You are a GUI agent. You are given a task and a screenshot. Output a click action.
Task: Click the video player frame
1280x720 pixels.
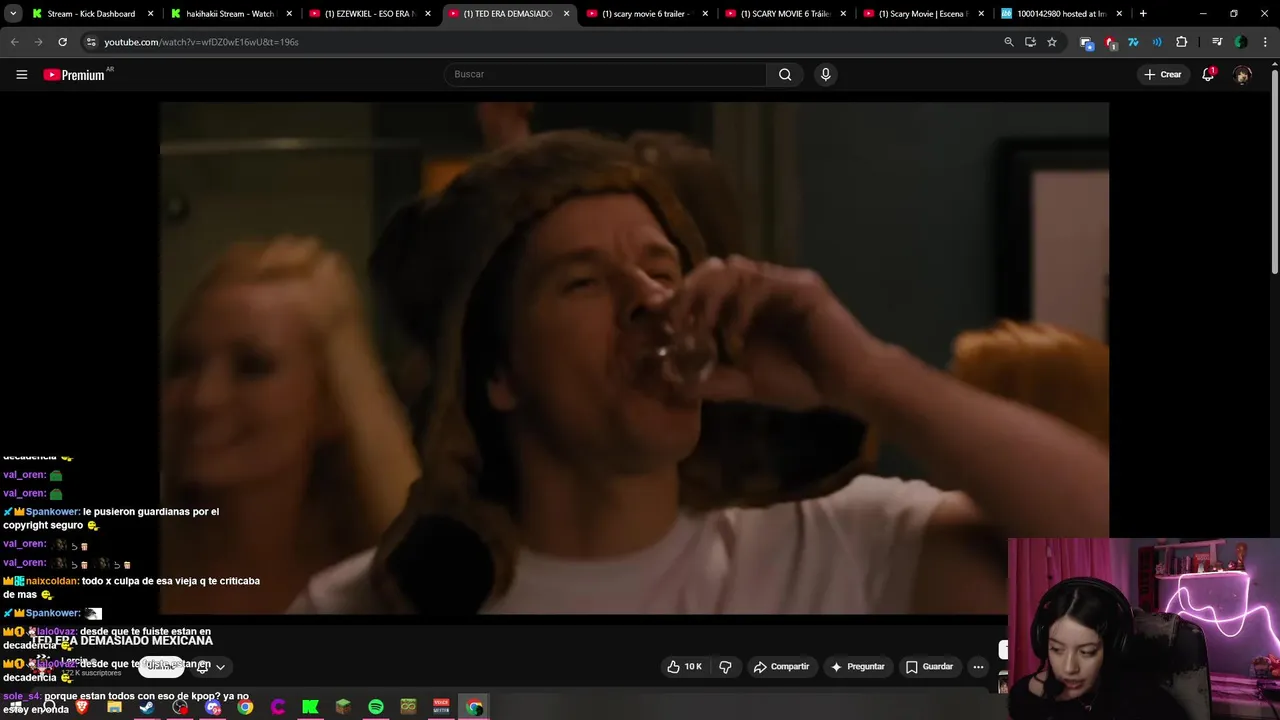(x=634, y=357)
